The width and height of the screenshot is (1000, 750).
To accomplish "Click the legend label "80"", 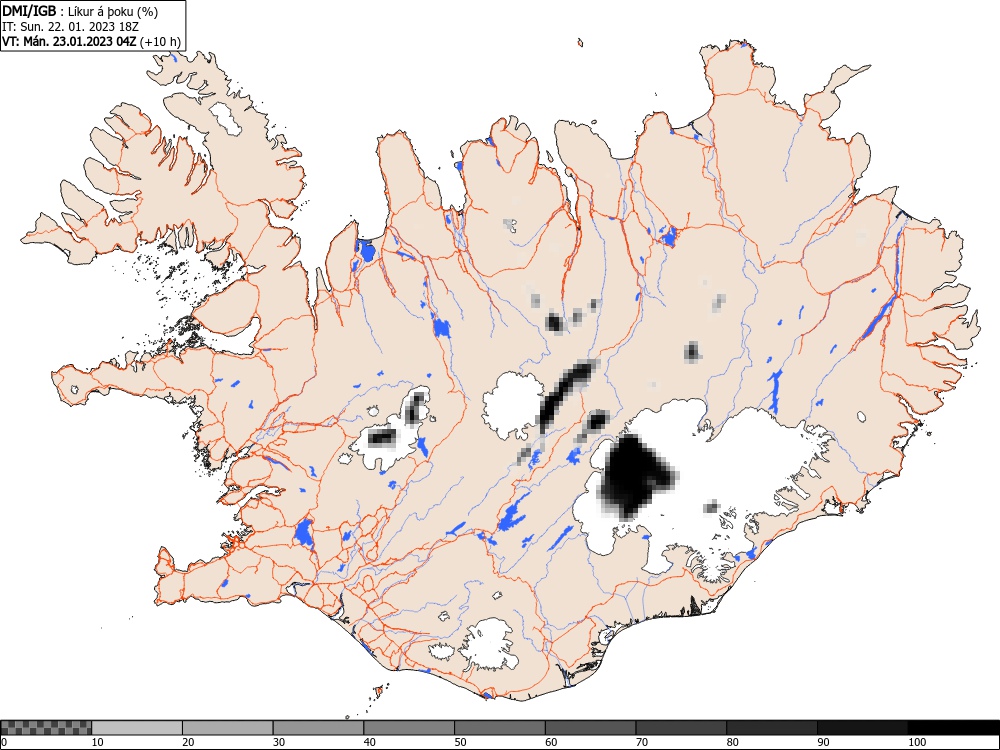I will point(732,742).
